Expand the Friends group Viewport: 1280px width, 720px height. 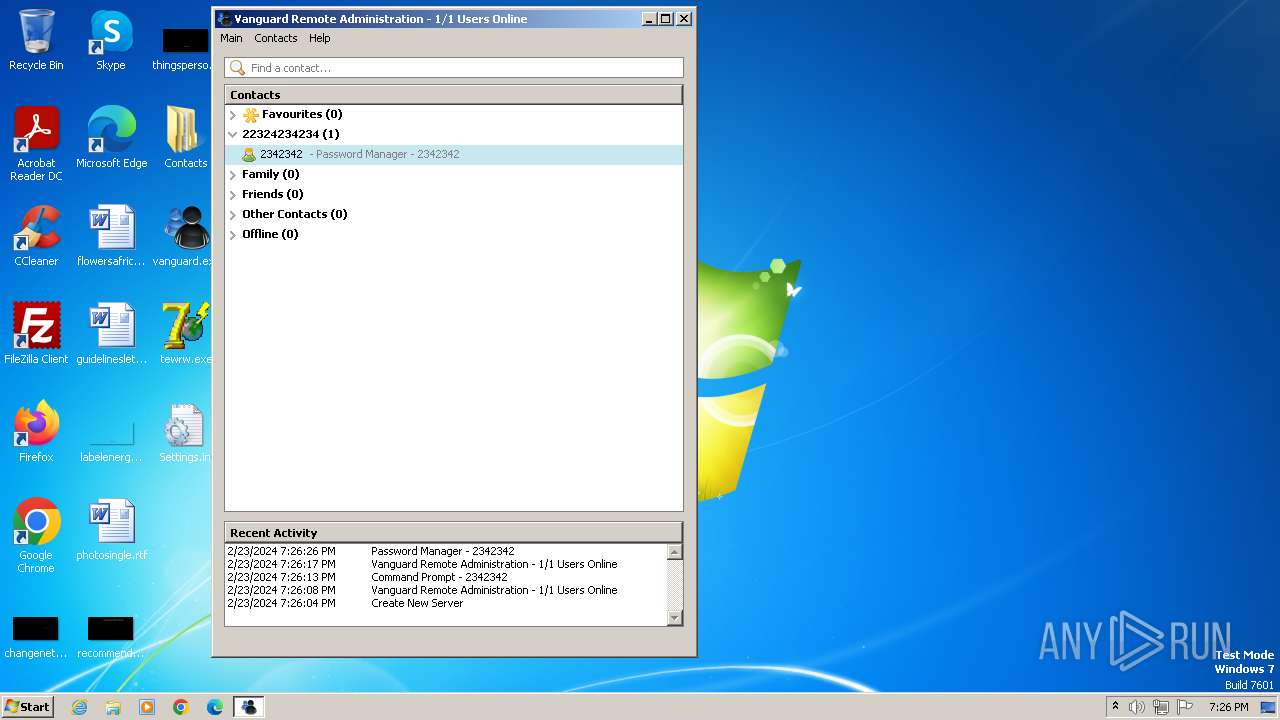point(233,195)
